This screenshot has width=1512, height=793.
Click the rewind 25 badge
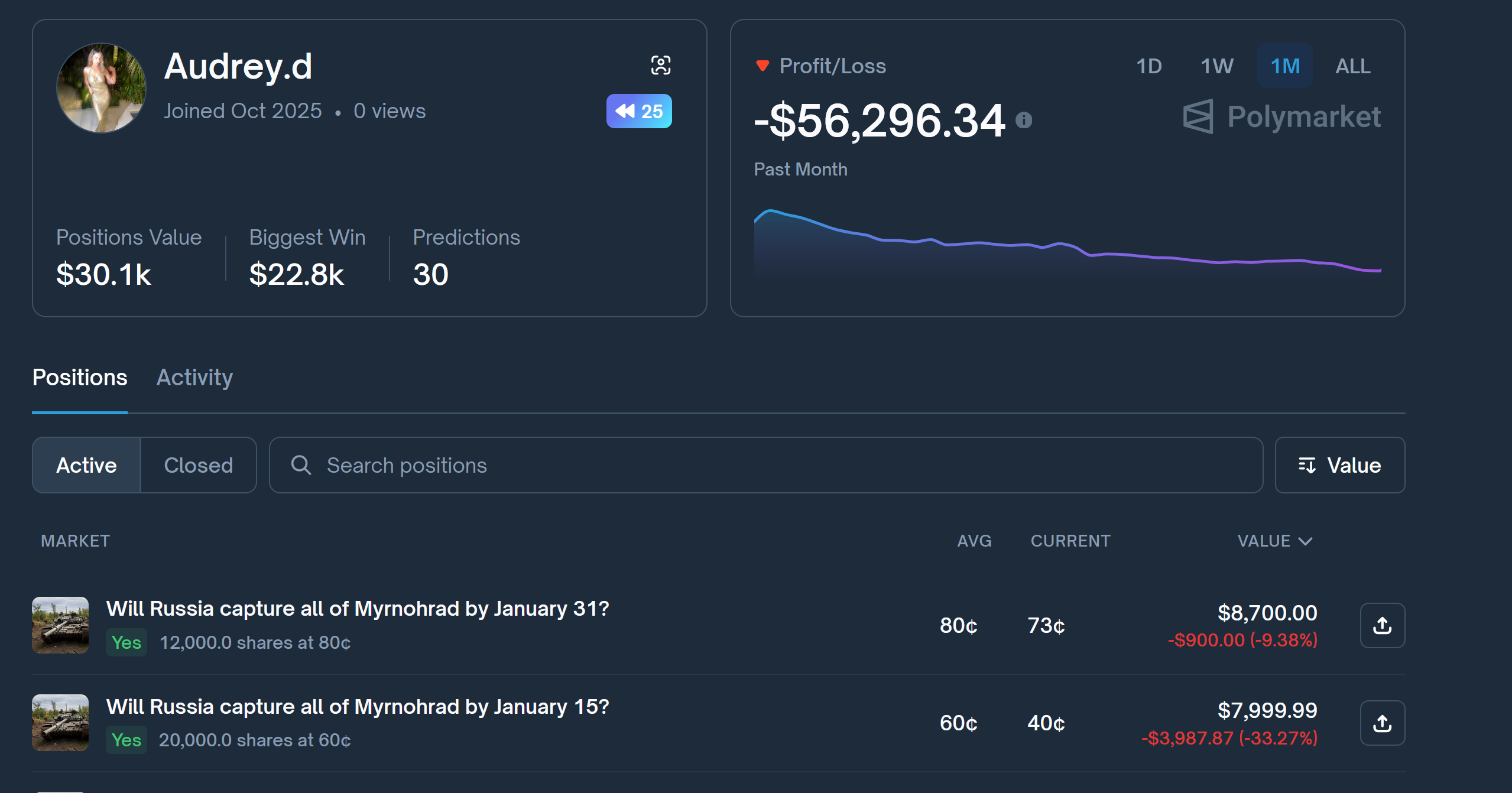tap(638, 111)
